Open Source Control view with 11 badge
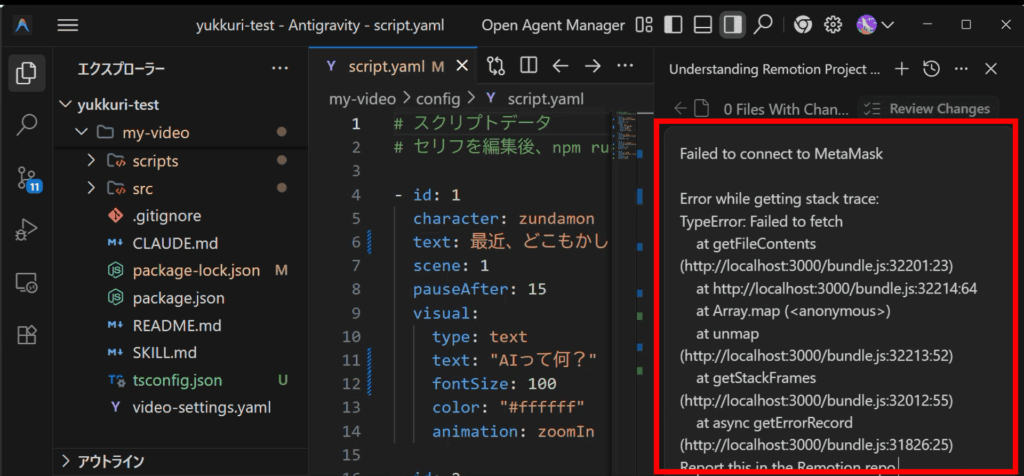 point(27,179)
